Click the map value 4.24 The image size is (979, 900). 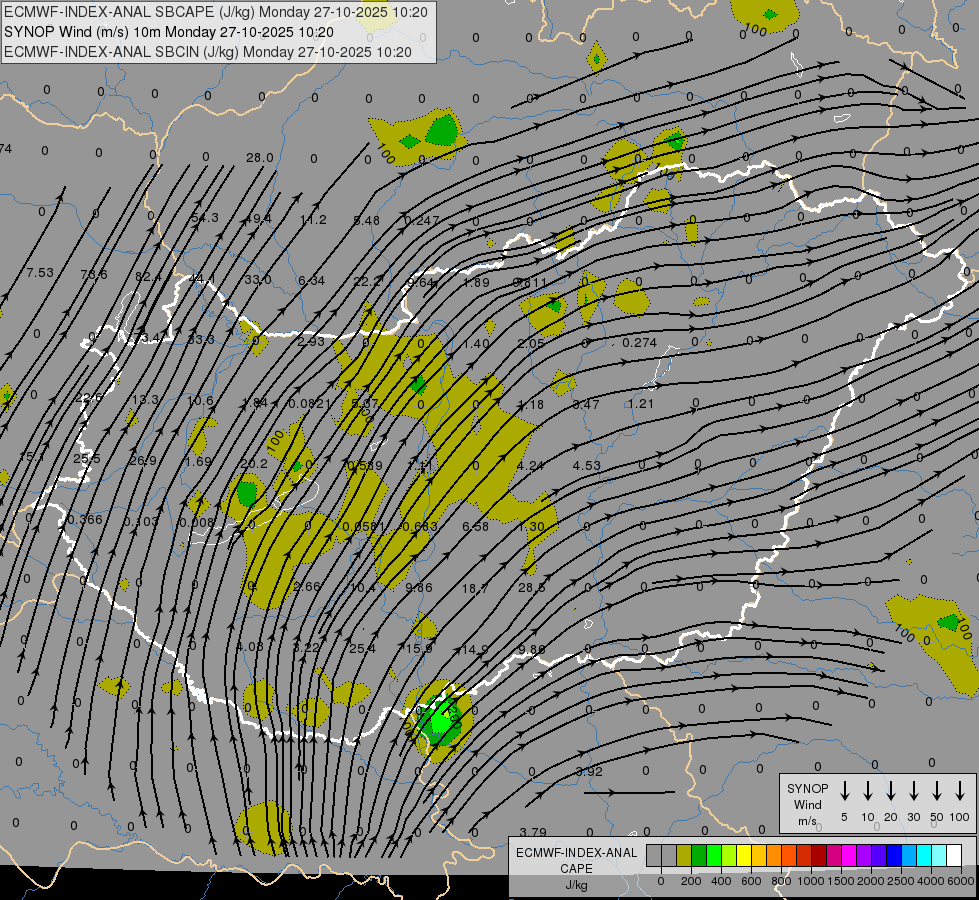coord(531,465)
